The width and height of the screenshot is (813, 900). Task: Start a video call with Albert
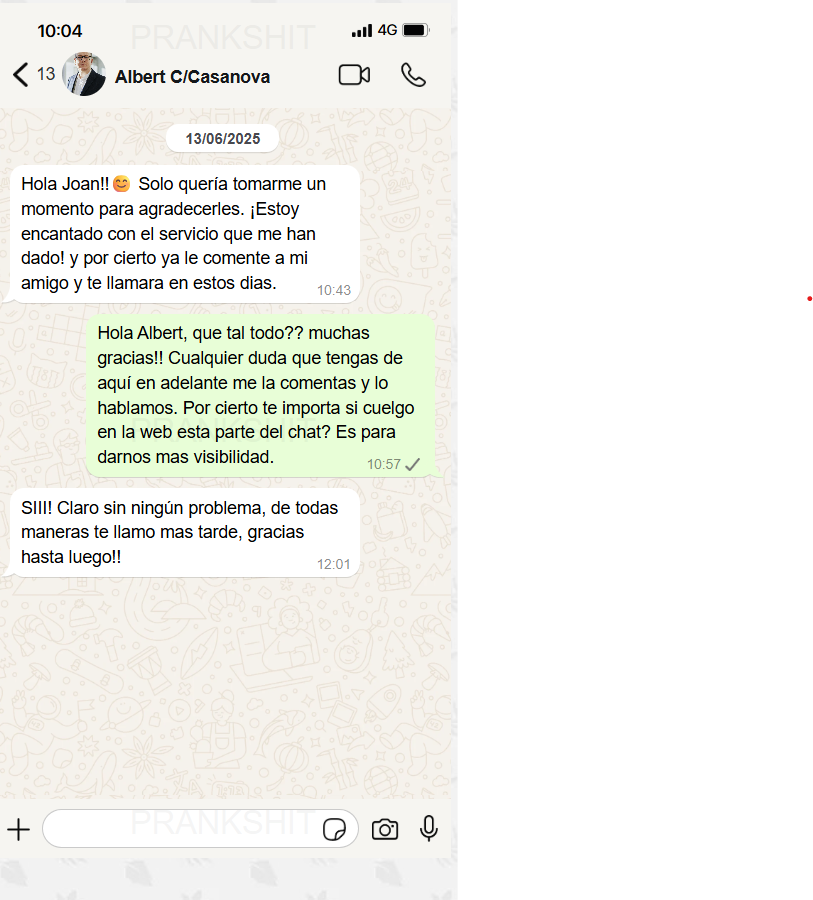click(354, 75)
